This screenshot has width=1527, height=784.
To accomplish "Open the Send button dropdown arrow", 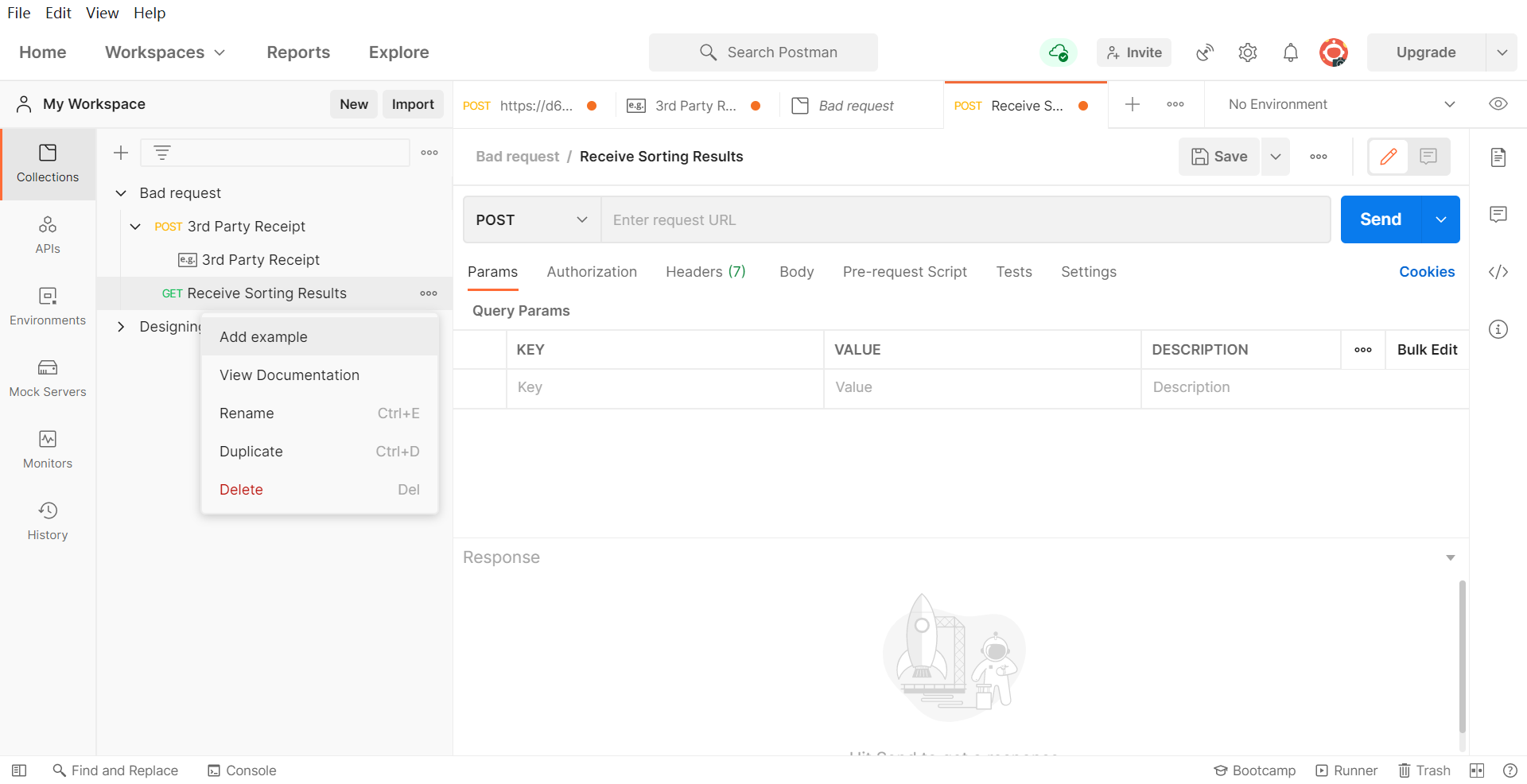I will pyautogui.click(x=1441, y=219).
